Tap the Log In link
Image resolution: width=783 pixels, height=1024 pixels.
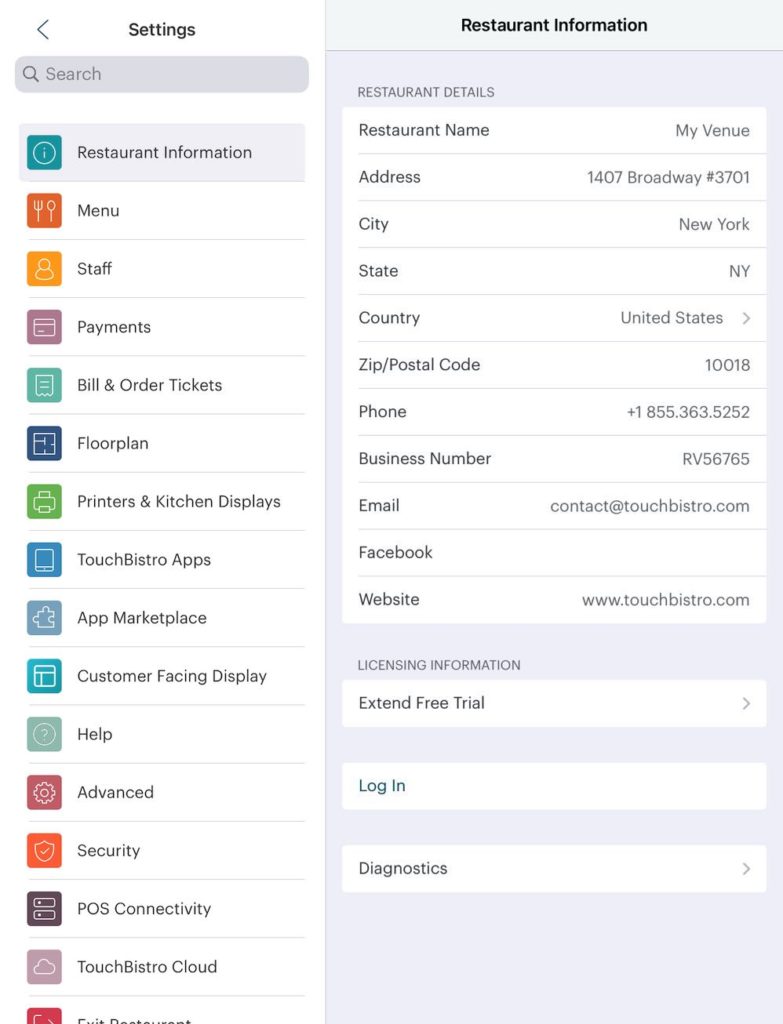tap(382, 786)
